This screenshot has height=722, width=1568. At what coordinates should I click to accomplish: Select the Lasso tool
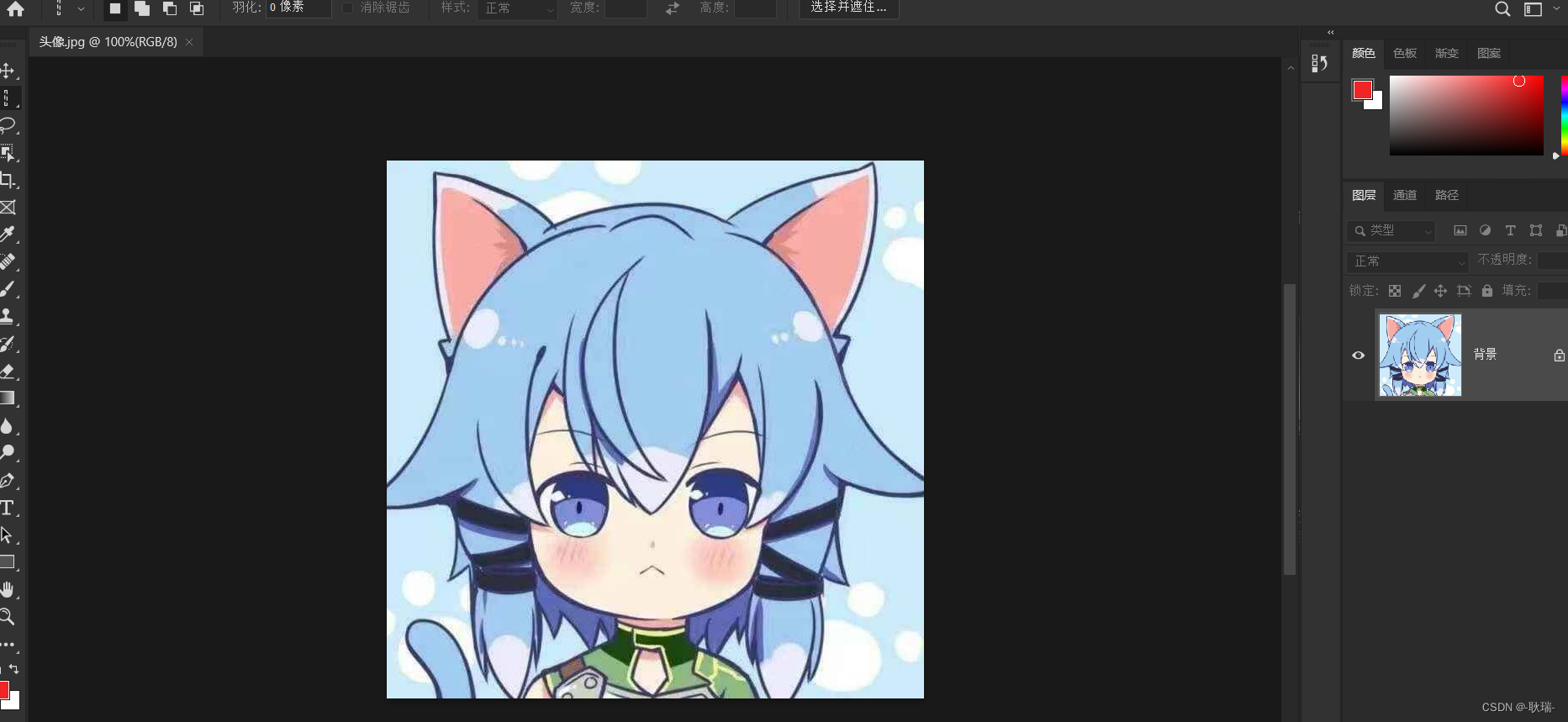8,125
